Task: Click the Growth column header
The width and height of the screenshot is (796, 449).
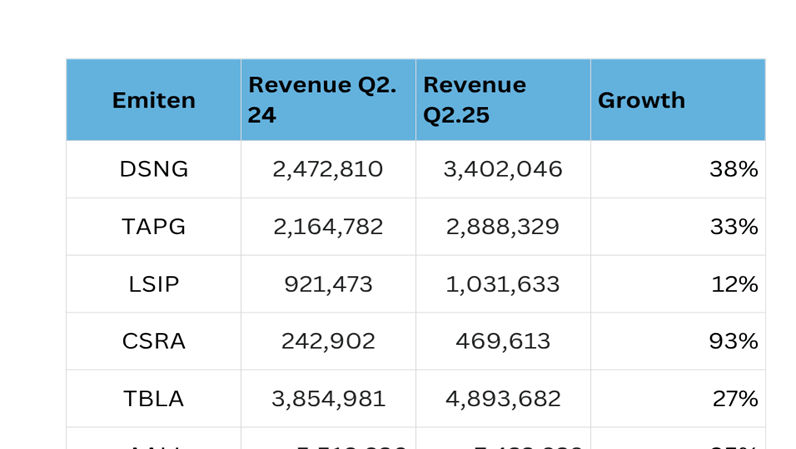Action: (677, 100)
